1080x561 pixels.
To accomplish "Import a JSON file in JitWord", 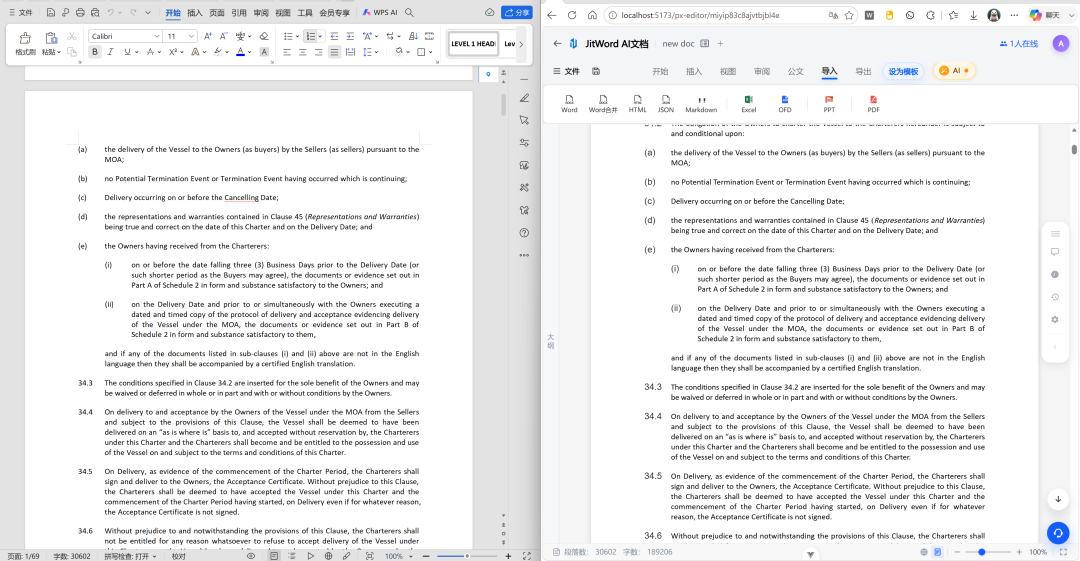I will pyautogui.click(x=665, y=103).
